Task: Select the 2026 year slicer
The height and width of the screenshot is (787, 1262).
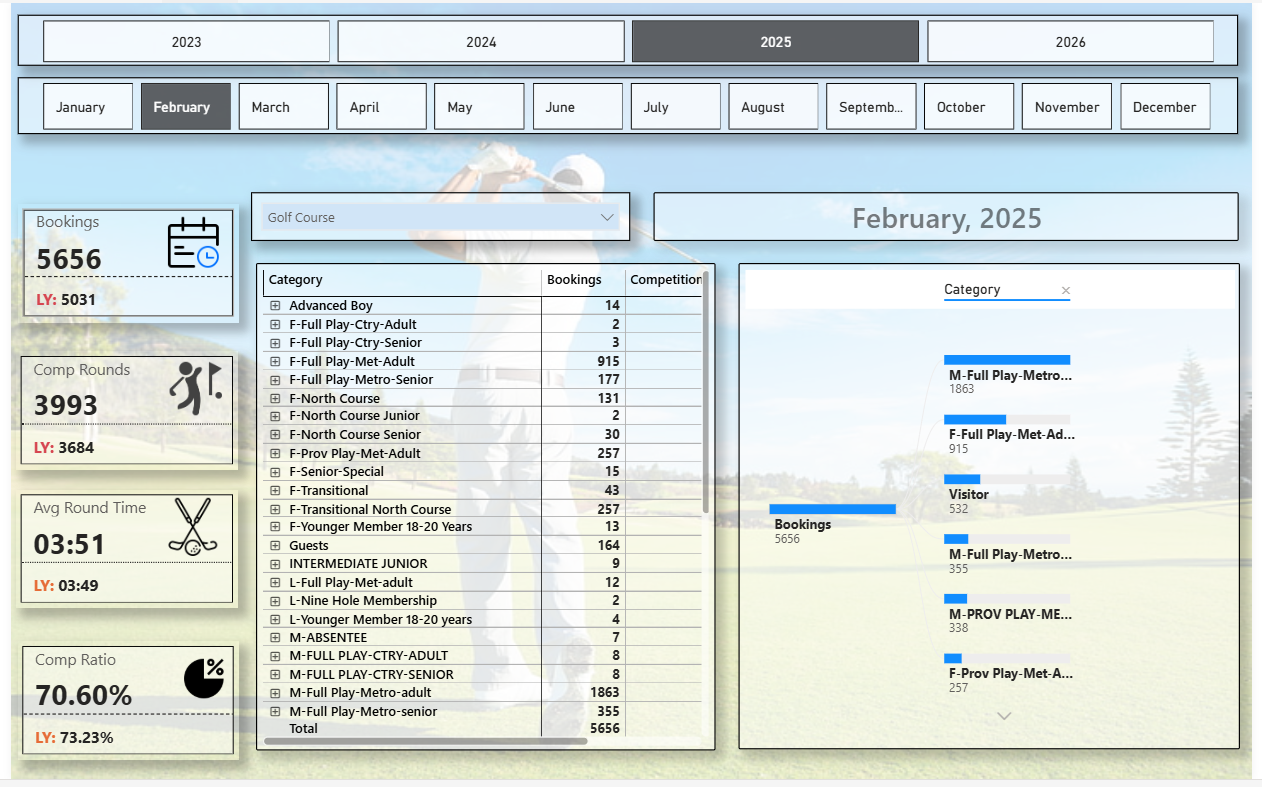Action: point(1070,42)
